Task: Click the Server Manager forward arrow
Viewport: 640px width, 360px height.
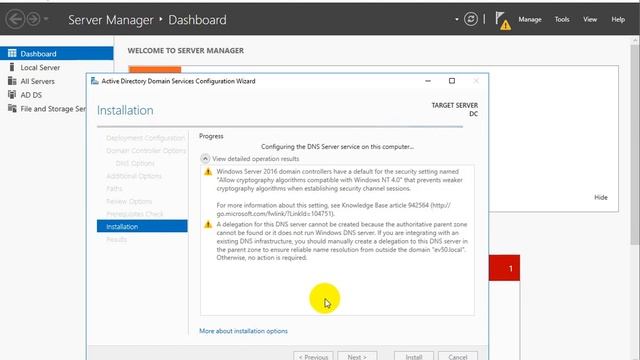Action: (33, 19)
